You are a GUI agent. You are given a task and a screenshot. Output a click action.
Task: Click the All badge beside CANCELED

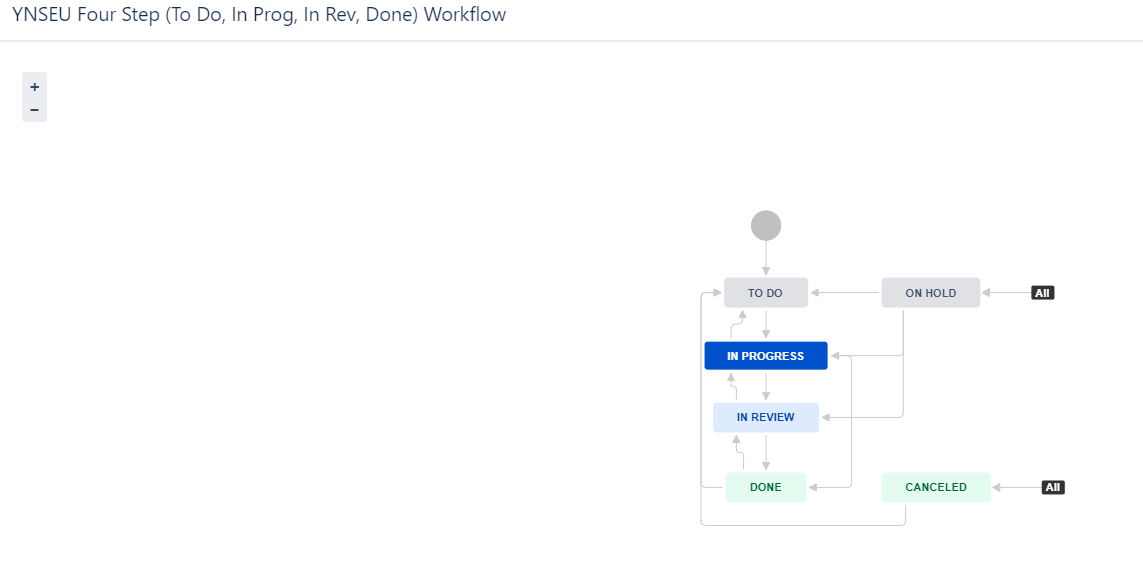[x=1053, y=487]
